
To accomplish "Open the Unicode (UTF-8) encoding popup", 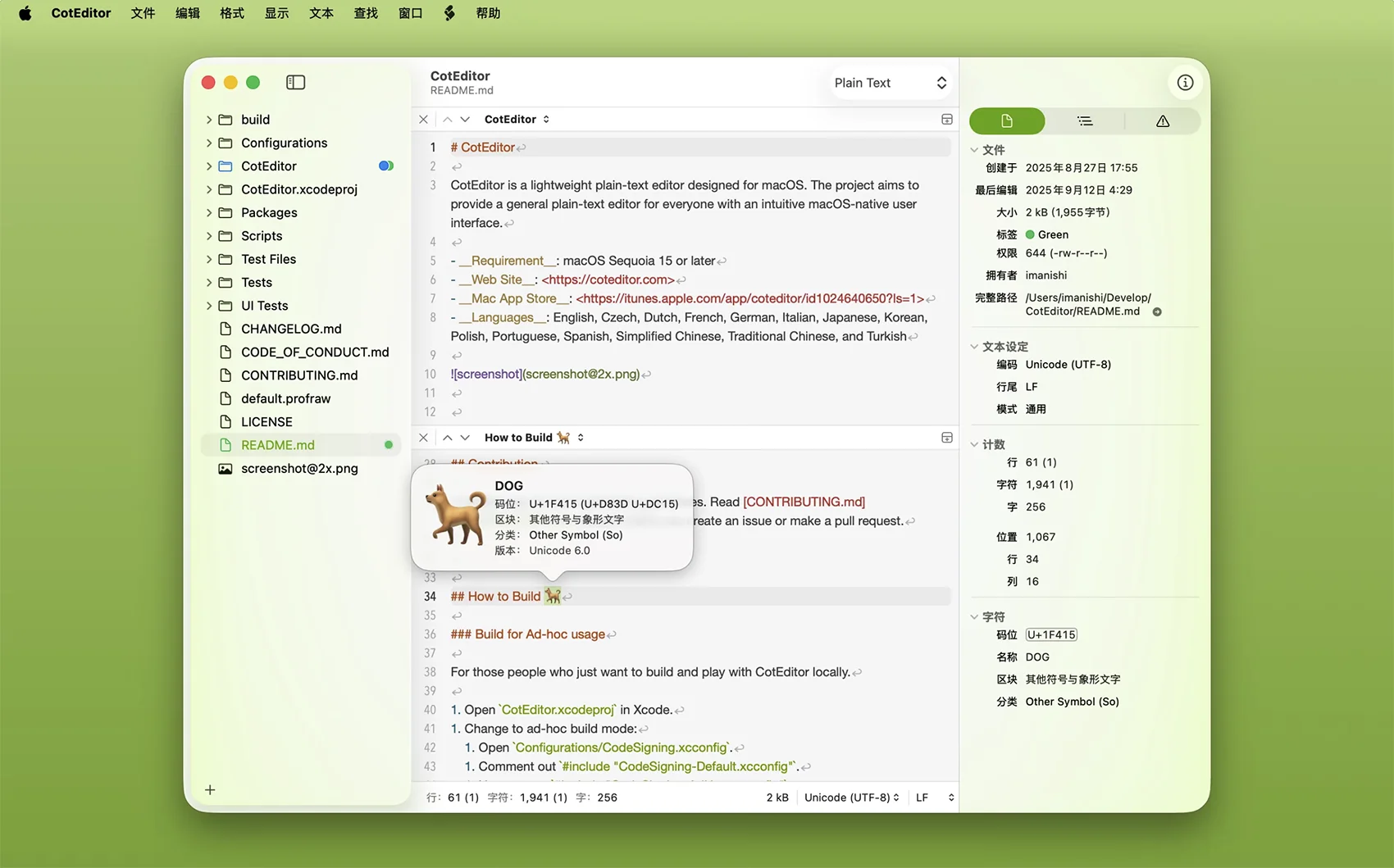I will (851, 798).
